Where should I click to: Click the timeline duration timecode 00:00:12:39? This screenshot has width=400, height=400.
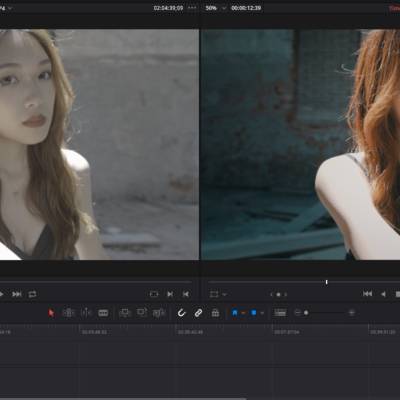(246, 8)
